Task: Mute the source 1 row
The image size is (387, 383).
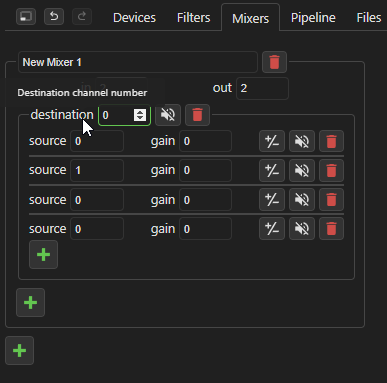Action: [302, 170]
